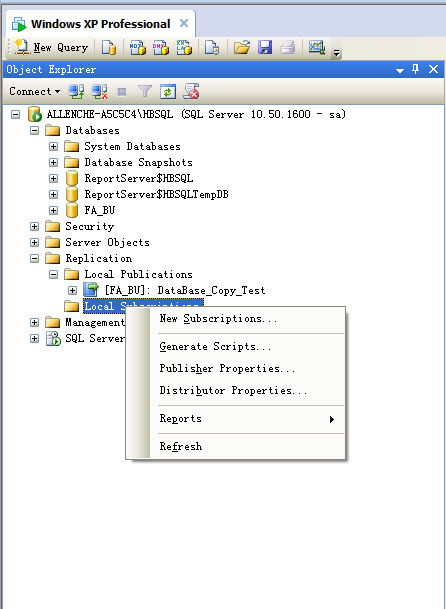The image size is (446, 609).
Task: Click Connect Object Explorer icon
Action: (76, 92)
